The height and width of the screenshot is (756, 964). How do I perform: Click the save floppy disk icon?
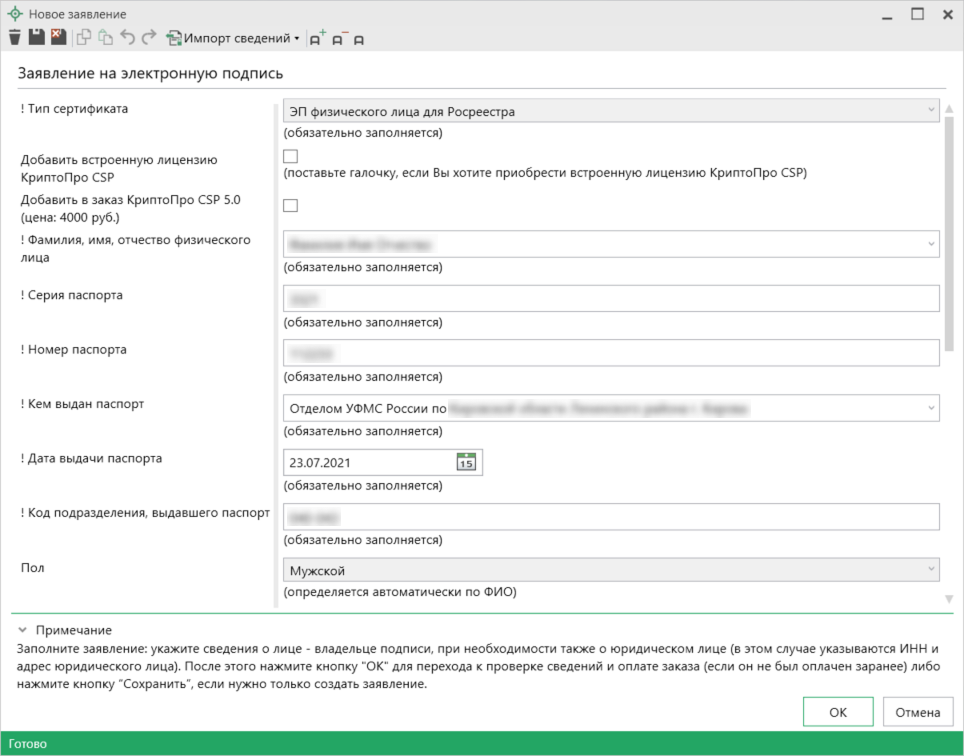click(x=37, y=38)
